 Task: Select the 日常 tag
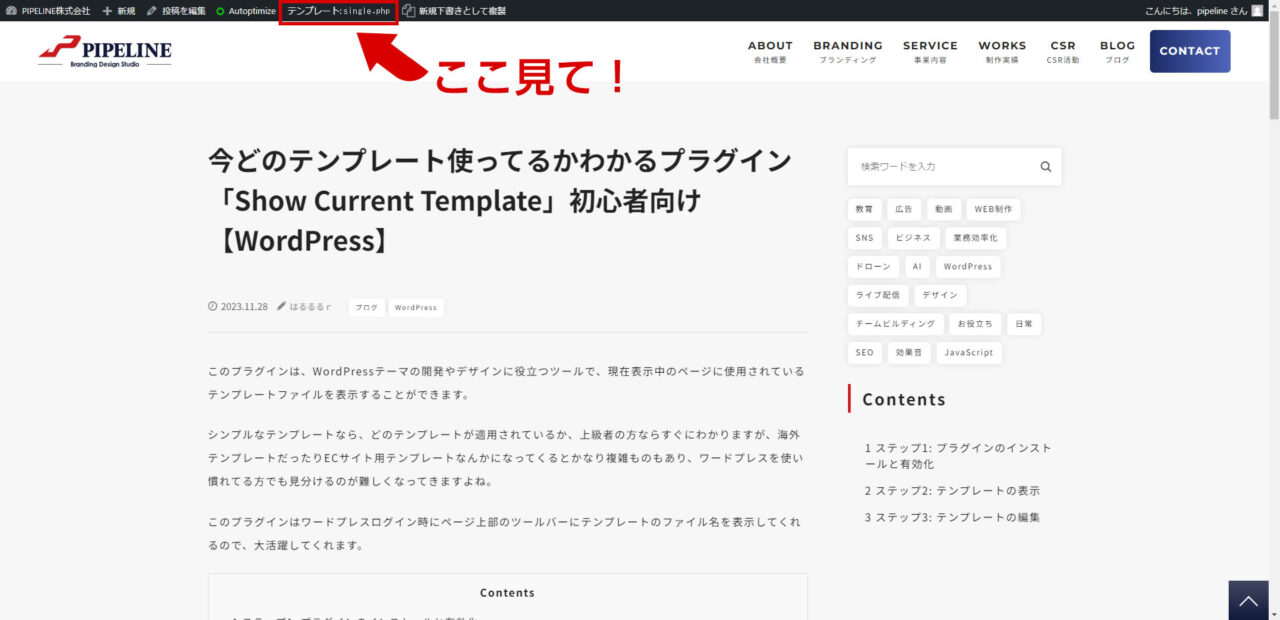[x=1024, y=324]
